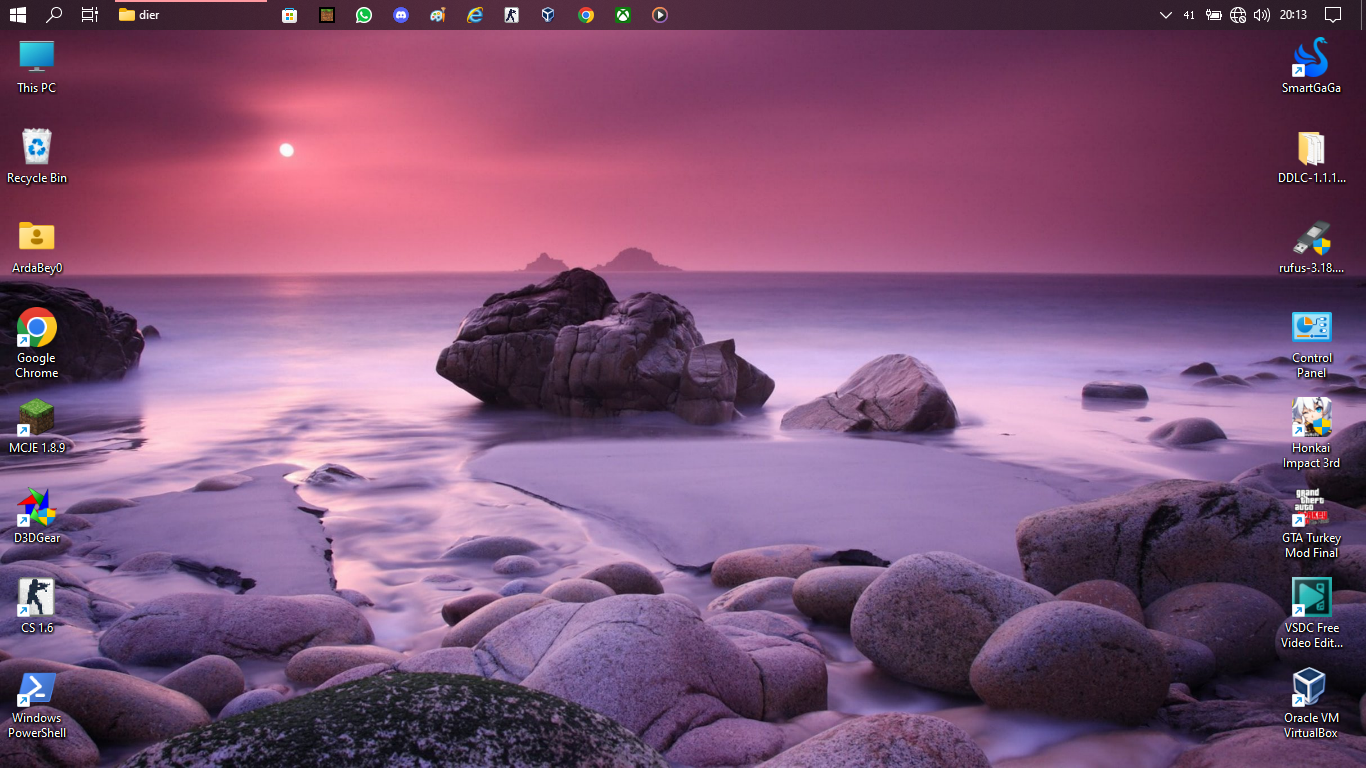Open the battery power status flyout
This screenshot has width=1366, height=768.
1214,15
